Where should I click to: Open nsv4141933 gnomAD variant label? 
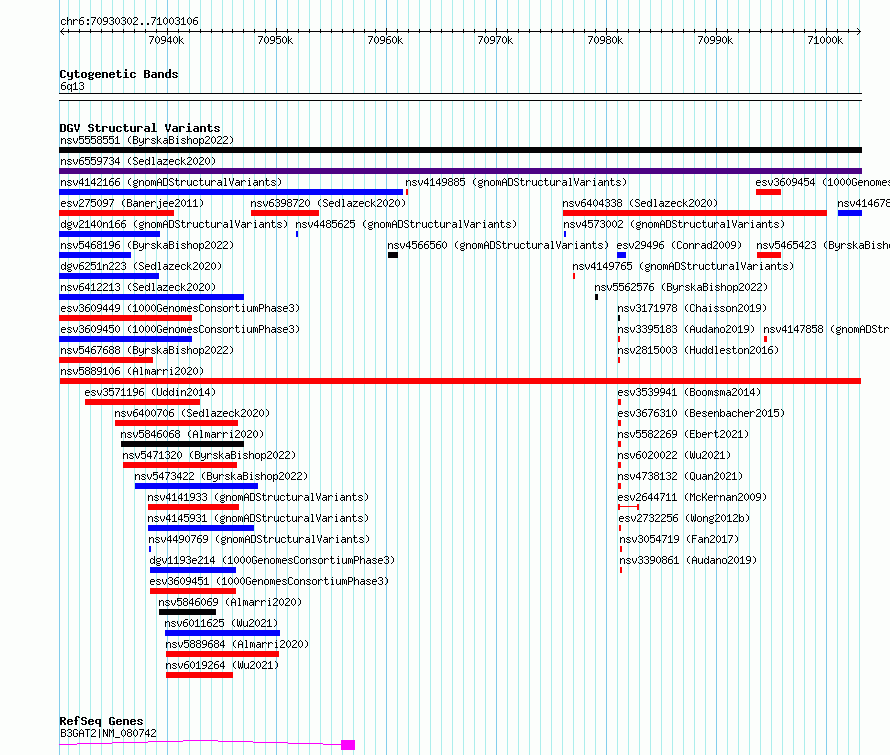(x=258, y=497)
